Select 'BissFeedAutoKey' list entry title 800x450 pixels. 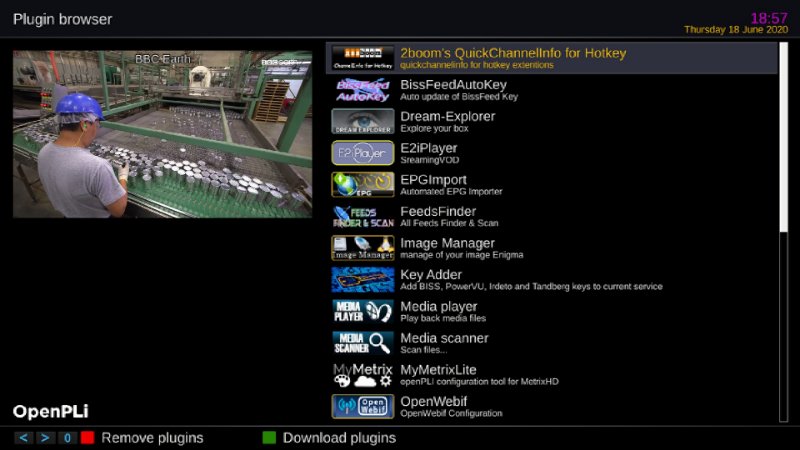point(453,85)
